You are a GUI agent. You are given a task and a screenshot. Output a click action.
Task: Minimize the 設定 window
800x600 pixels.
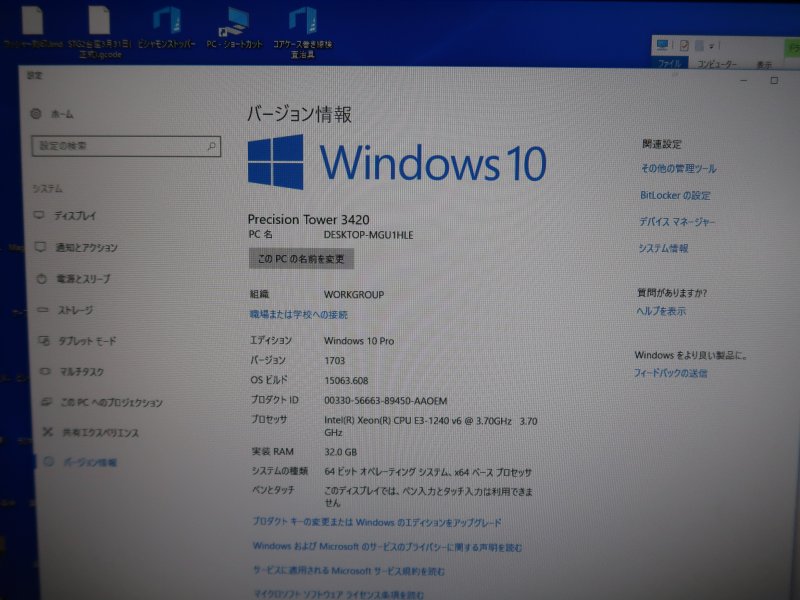pyautogui.click(x=744, y=81)
